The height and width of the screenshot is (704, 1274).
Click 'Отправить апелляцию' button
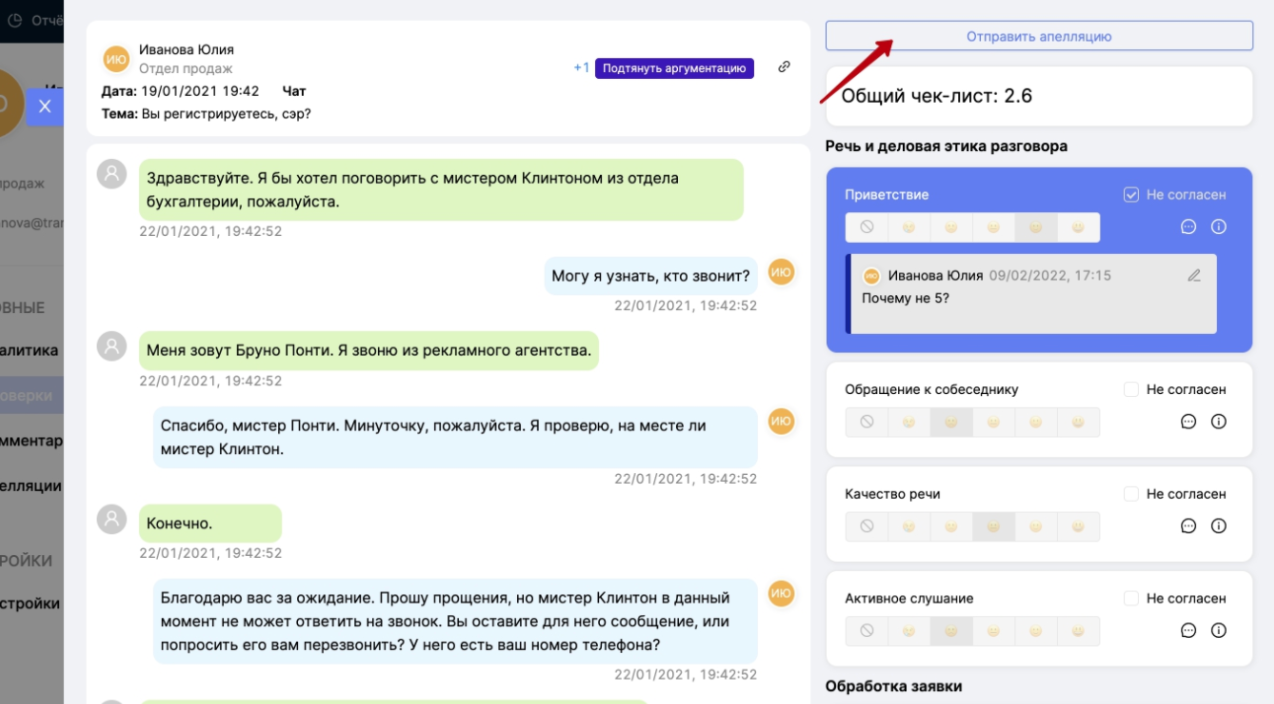(x=1038, y=36)
